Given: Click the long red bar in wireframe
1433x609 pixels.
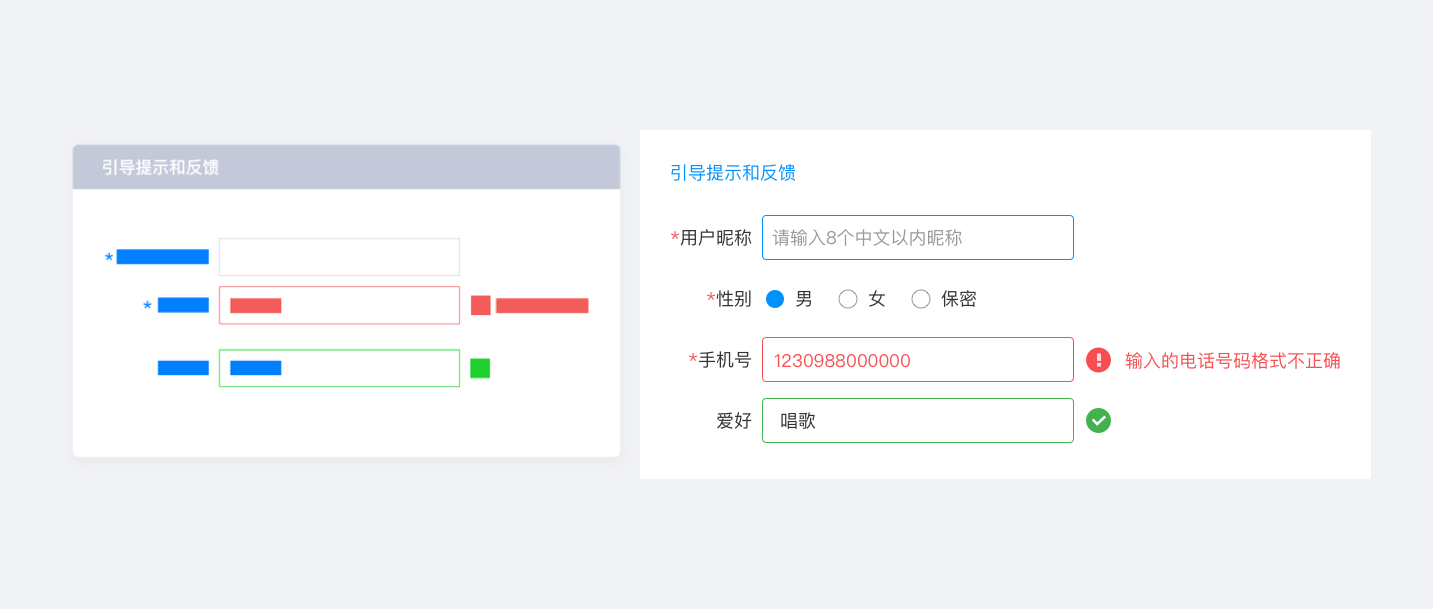Looking at the screenshot, I should (x=542, y=305).
